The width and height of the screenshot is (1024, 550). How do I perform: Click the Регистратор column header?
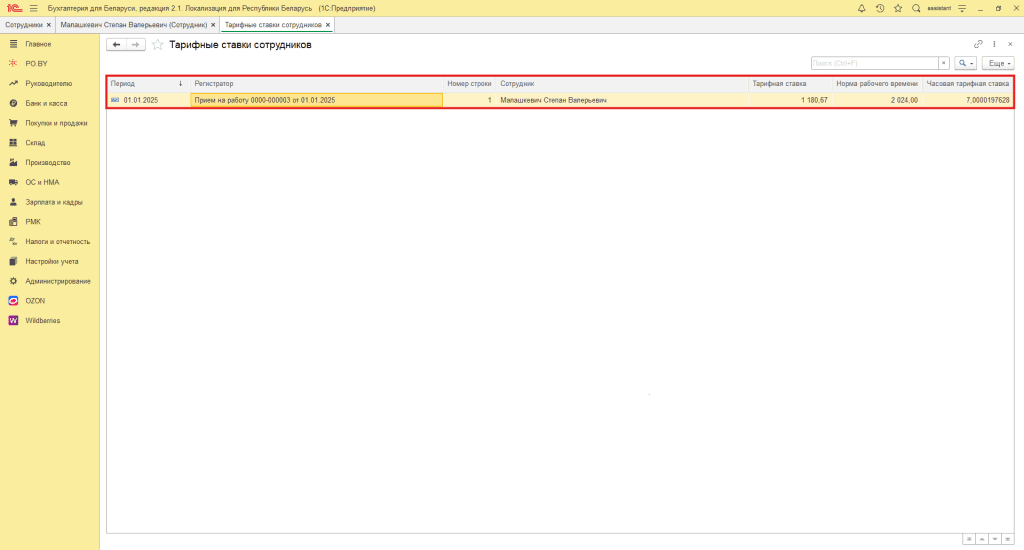pos(316,84)
